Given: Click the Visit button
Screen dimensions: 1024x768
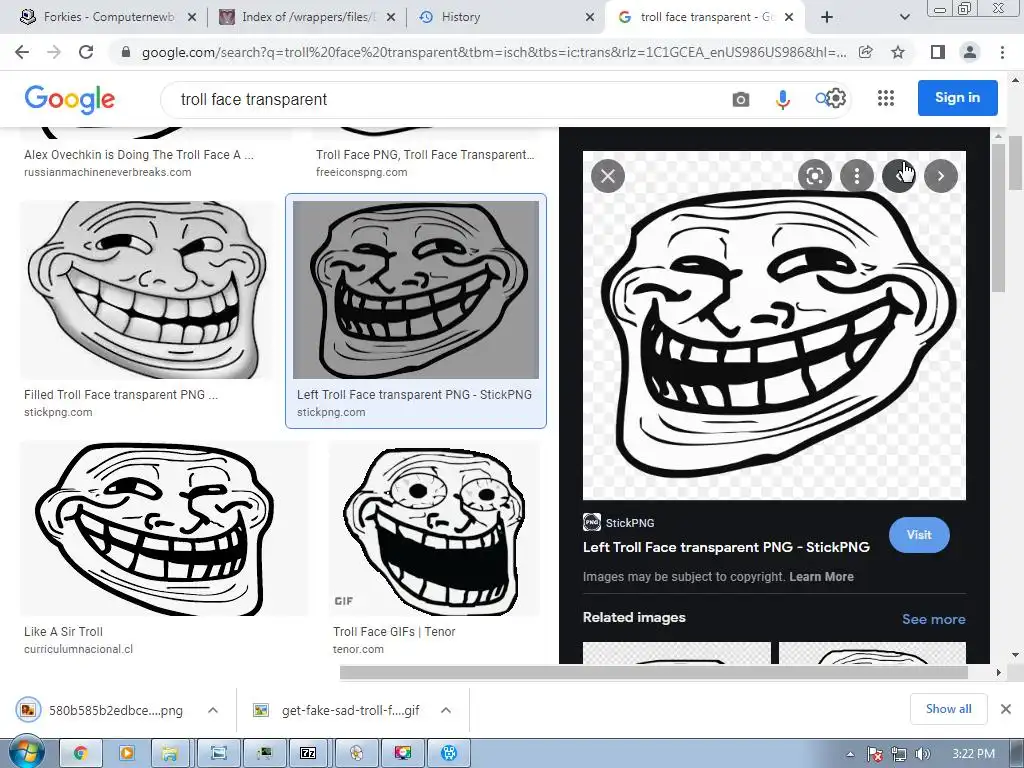Looking at the screenshot, I should pos(919,535).
